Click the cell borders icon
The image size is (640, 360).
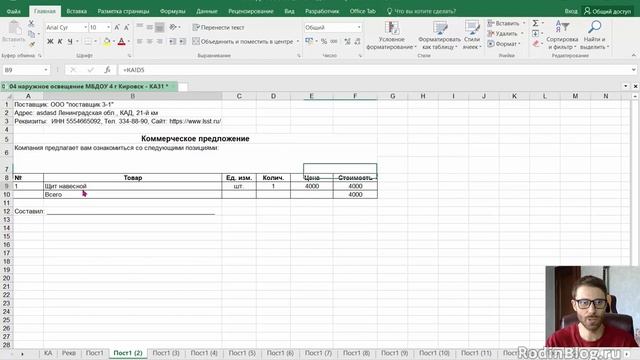pos(88,41)
